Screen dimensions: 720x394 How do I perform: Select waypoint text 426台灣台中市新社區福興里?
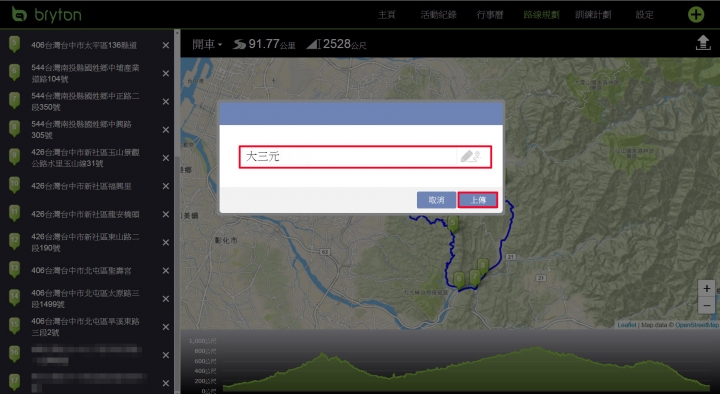(81, 186)
